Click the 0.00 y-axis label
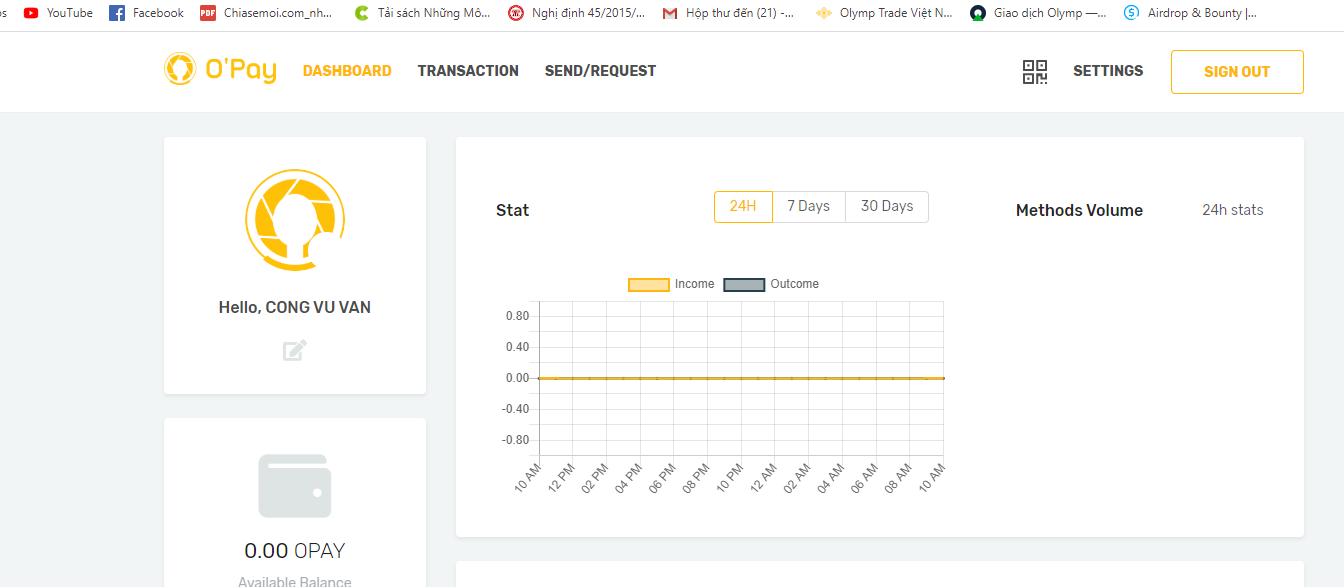The height and width of the screenshot is (587, 1344). 517,378
